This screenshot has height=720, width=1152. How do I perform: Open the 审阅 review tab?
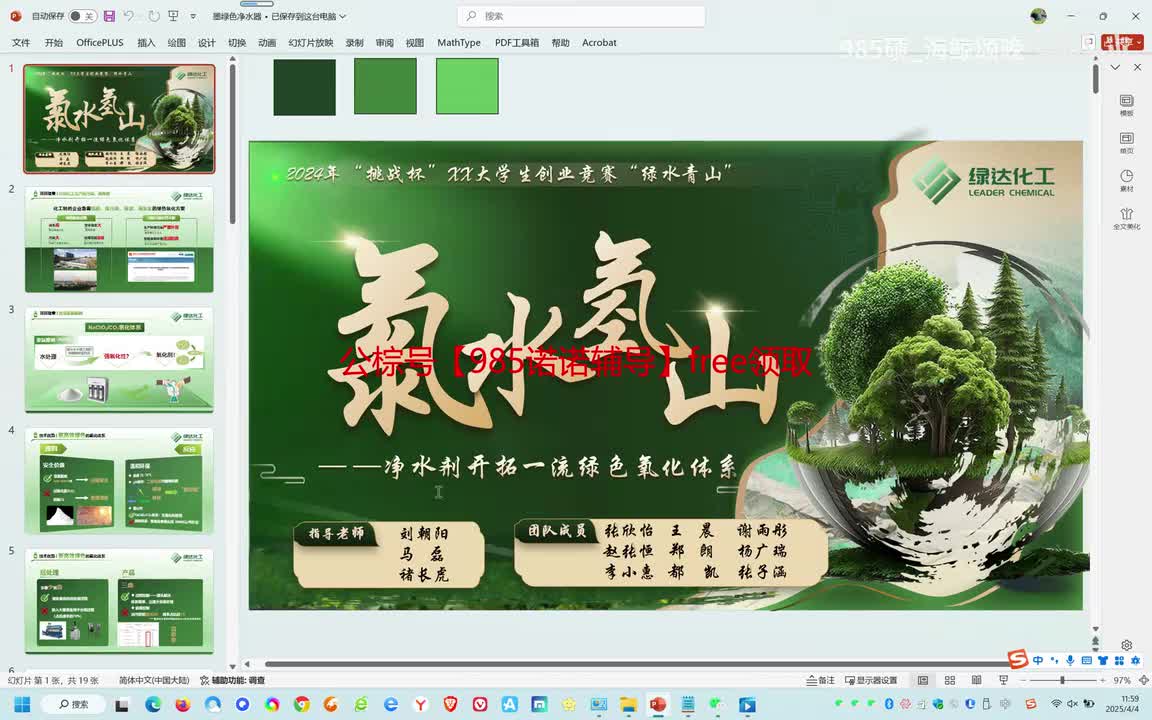tap(384, 43)
